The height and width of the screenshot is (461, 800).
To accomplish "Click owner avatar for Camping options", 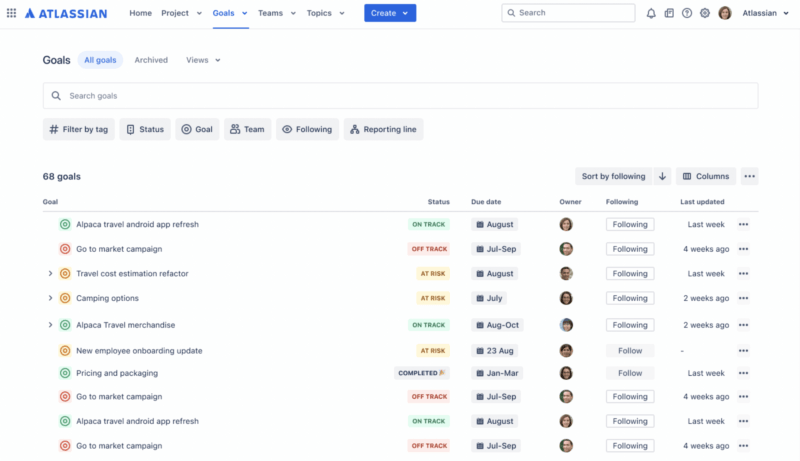I will pyautogui.click(x=566, y=298).
